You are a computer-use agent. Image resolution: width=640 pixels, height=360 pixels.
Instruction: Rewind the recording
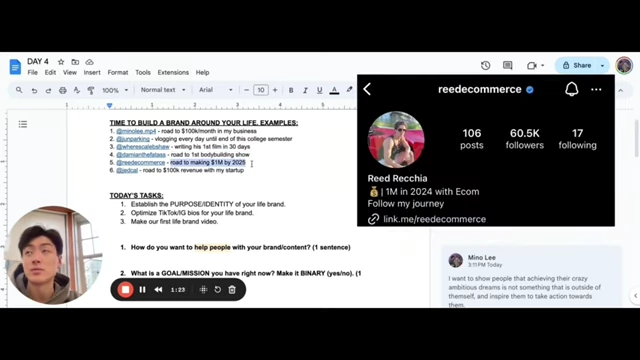click(158, 290)
